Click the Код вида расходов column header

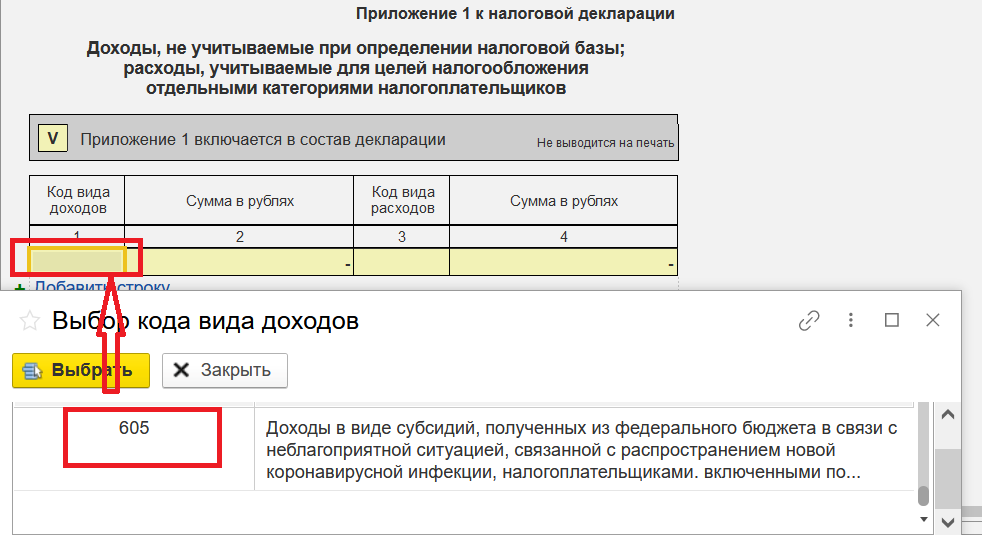[402, 201]
